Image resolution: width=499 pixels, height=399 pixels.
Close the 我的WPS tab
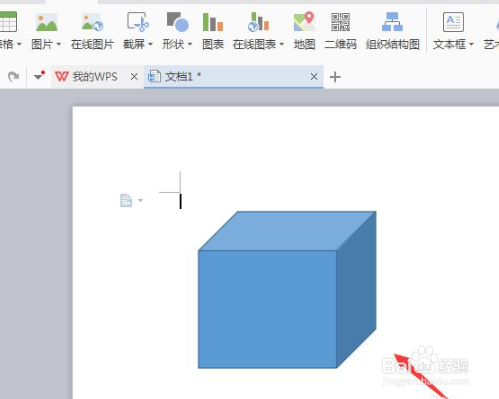[134, 77]
